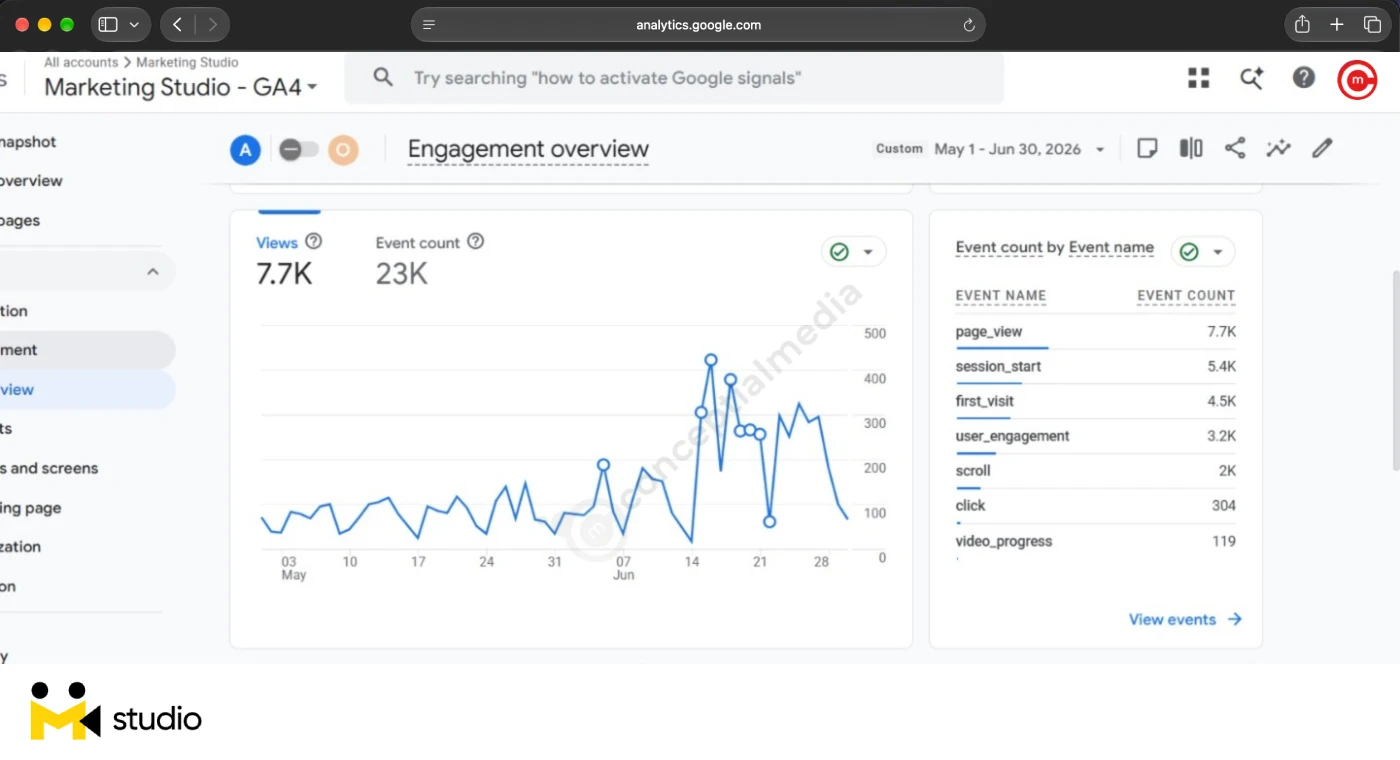Open the May 1 - Jun 30 date range picker
1400x760 pixels.
1020,149
